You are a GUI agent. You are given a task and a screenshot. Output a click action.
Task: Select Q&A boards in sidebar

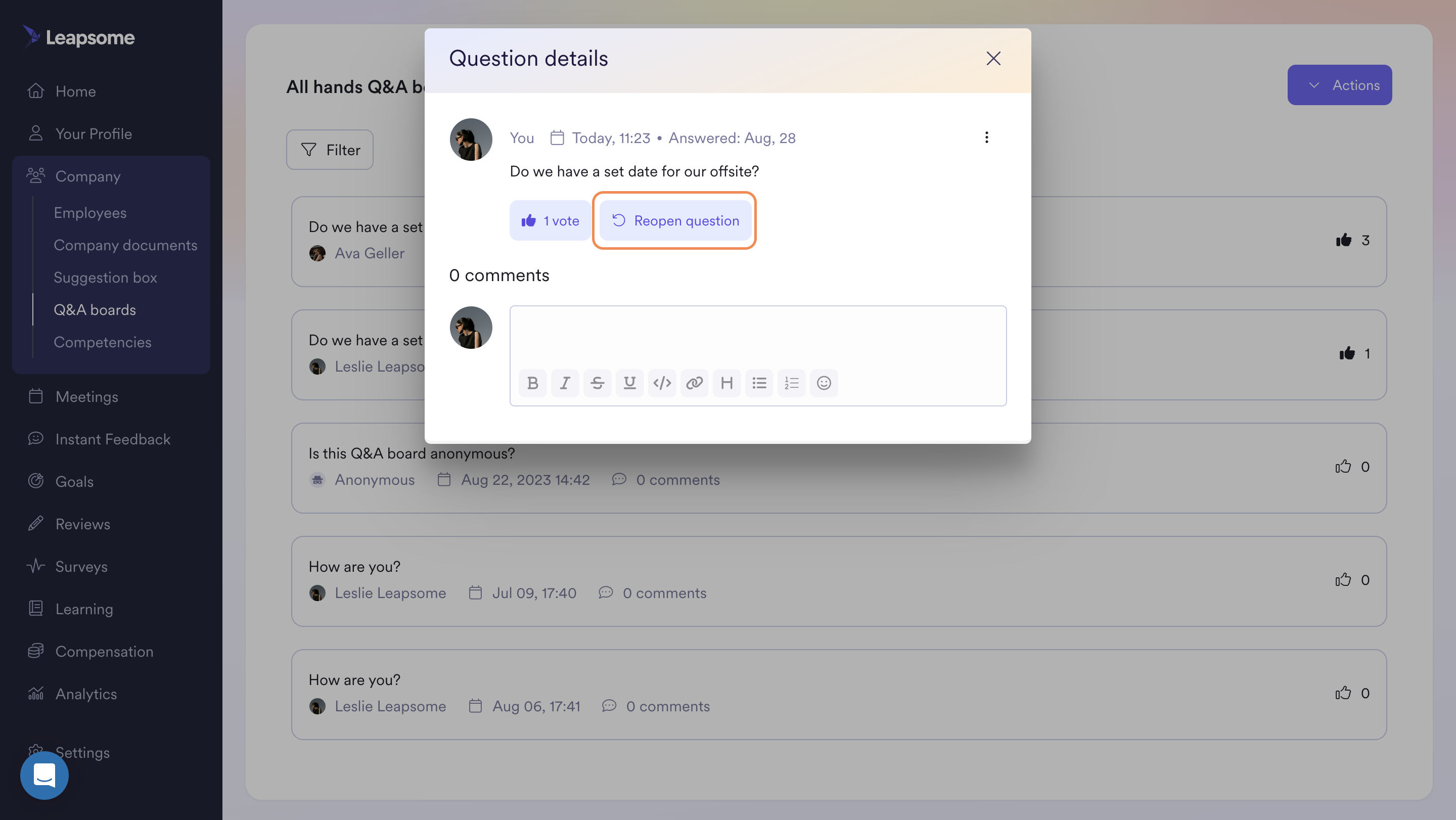pos(95,310)
